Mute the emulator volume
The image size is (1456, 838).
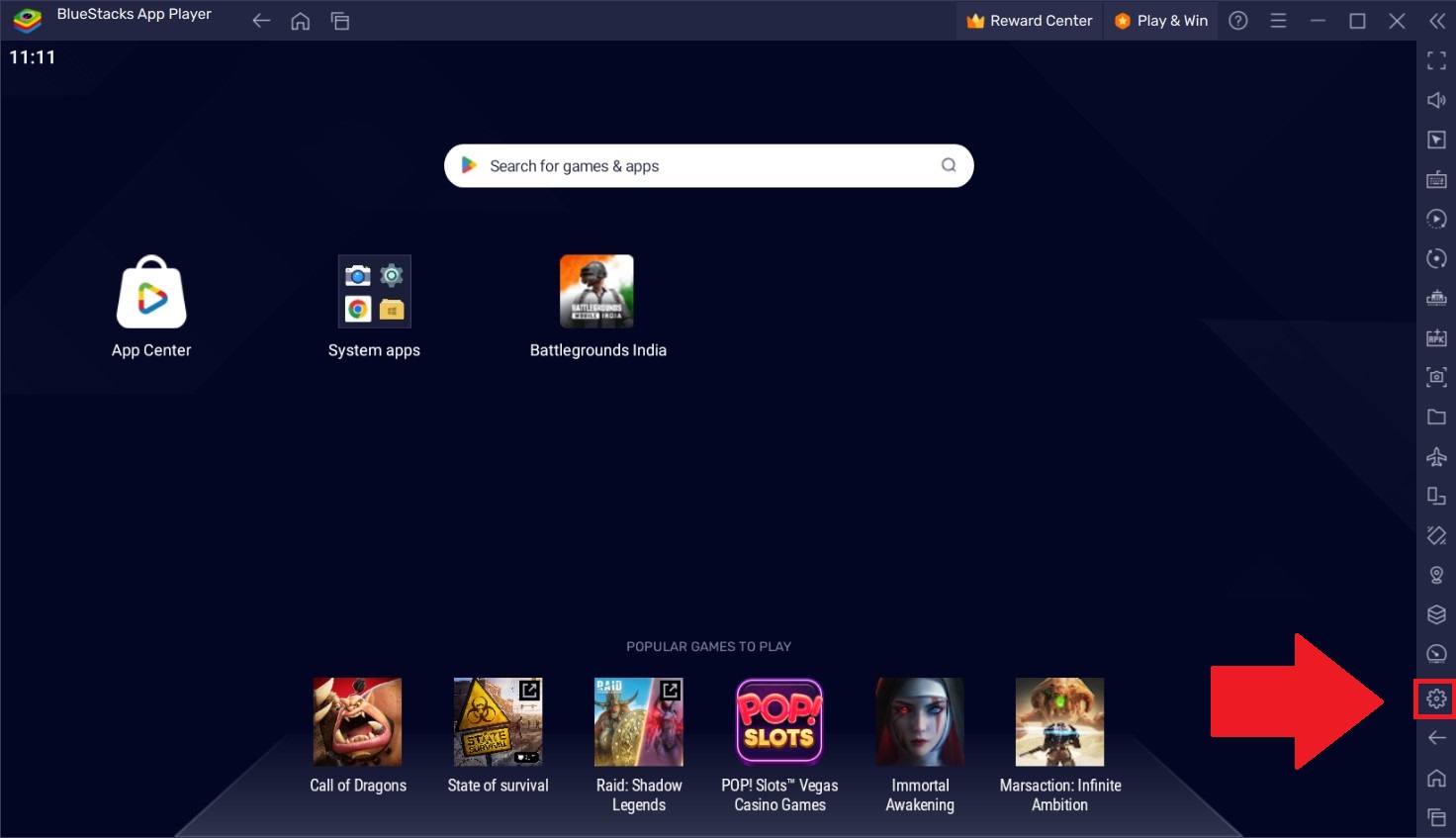pos(1436,100)
